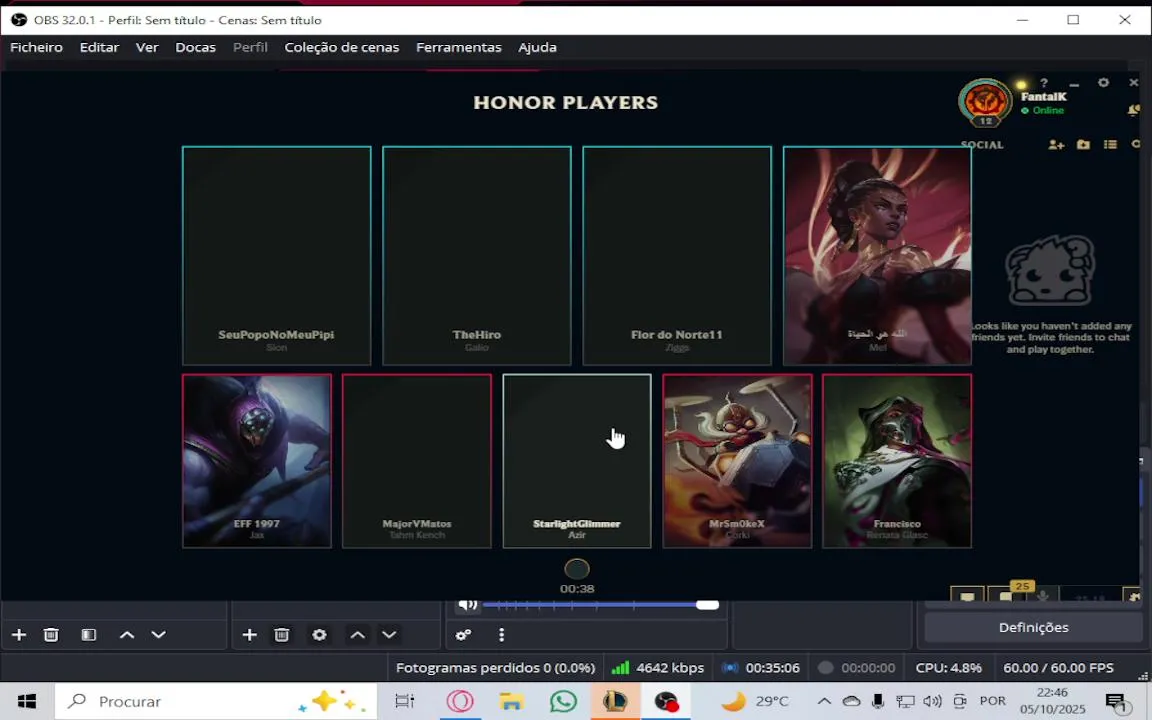Open the Ficheiro menu
Viewport: 1152px width, 720px height.
36,47
